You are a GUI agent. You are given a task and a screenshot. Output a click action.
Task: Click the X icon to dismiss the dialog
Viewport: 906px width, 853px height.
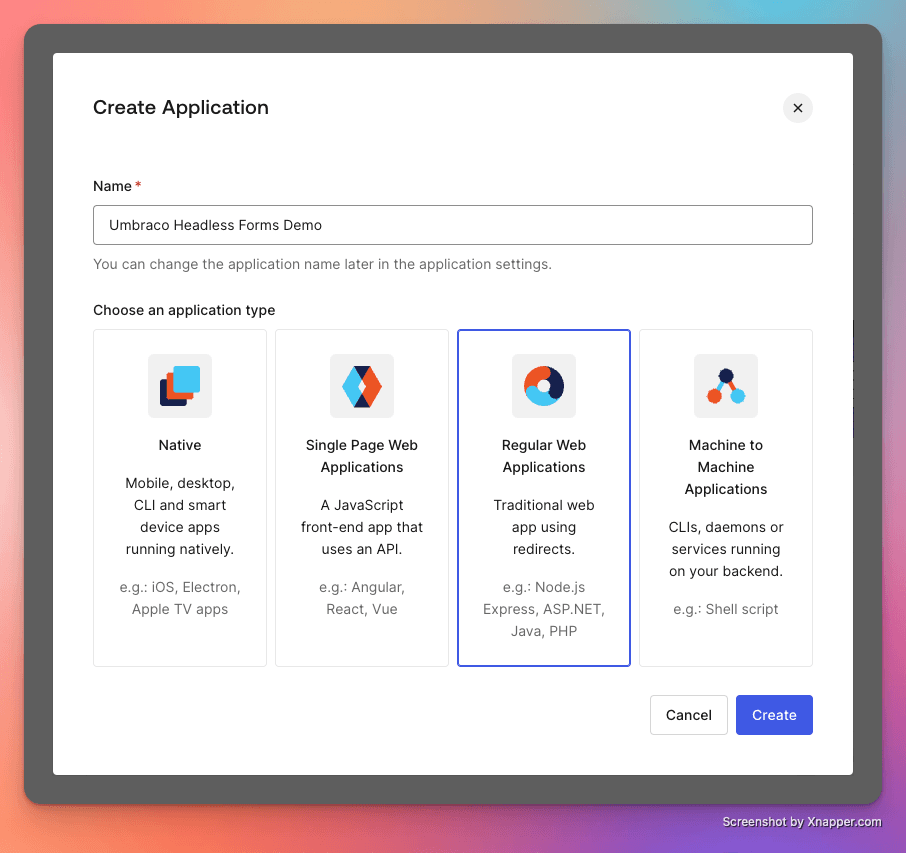coord(797,108)
